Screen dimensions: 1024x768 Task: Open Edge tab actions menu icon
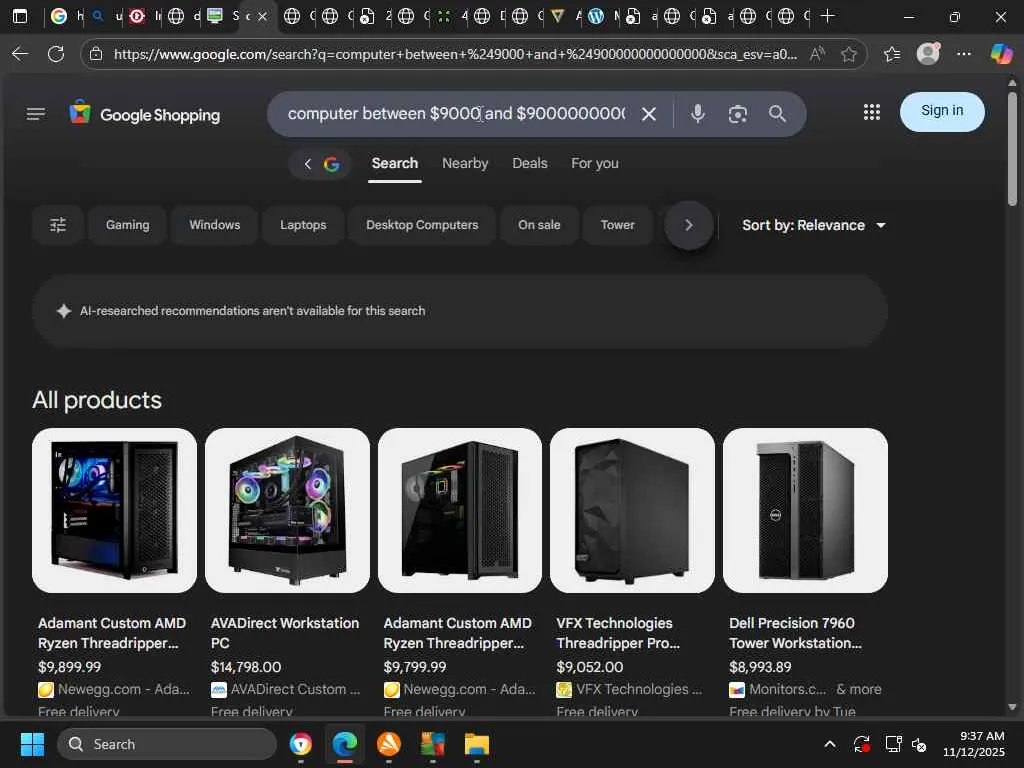click(20, 16)
